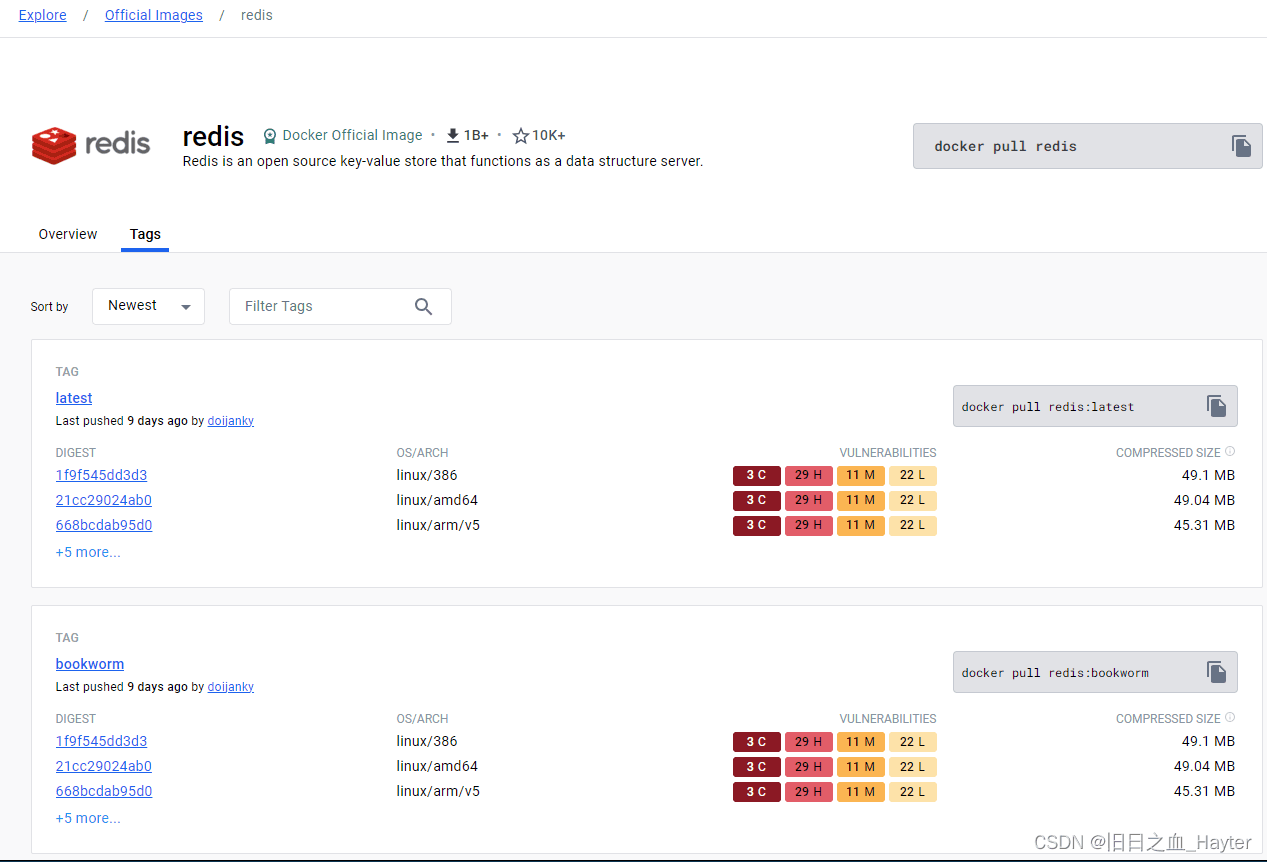Open doijanky profile under bookworm tag
This screenshot has height=862, width=1267.
(x=231, y=687)
